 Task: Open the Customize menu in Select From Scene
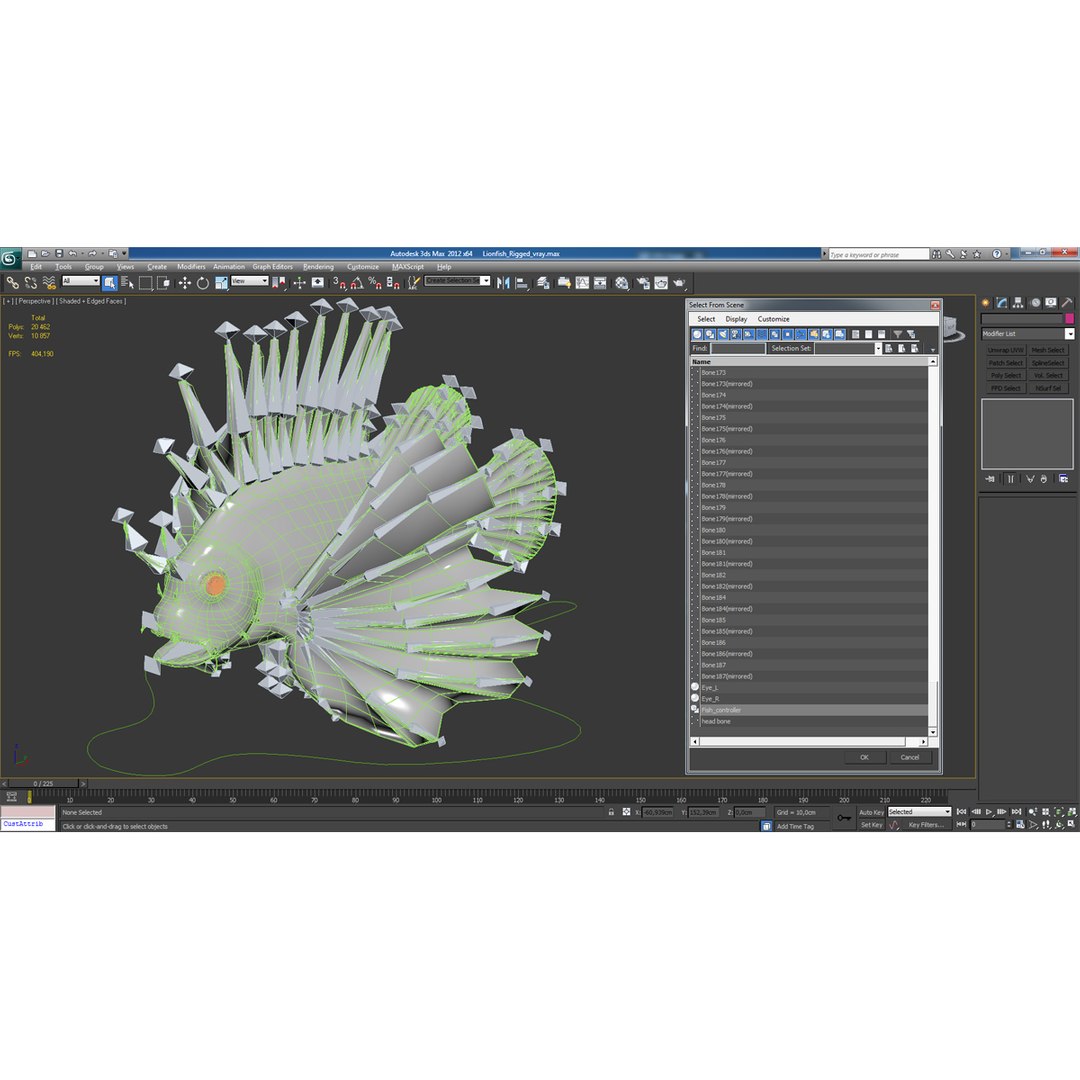pyautogui.click(x=773, y=319)
